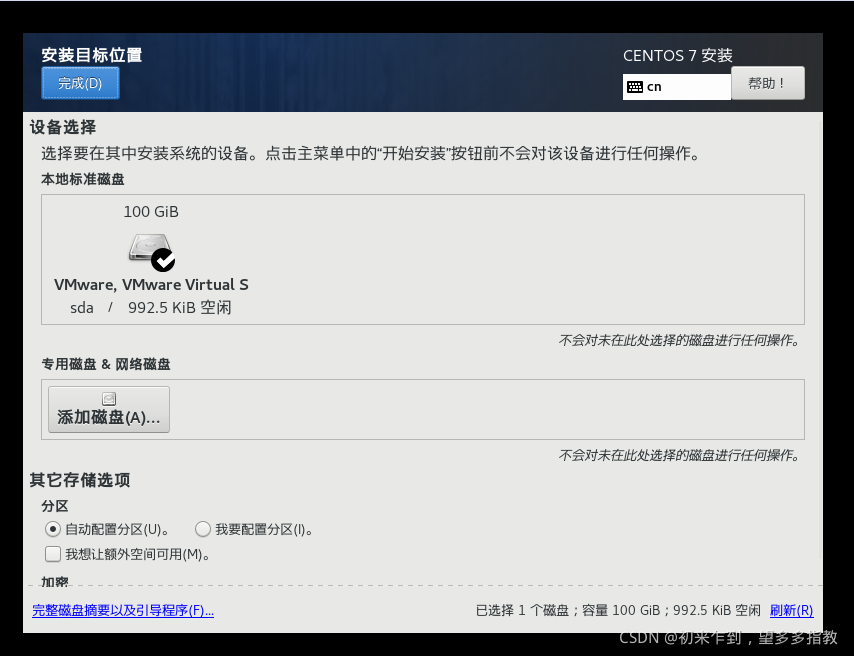Click the '专用磁盘 & 网络磁盘' section label
The image size is (854, 656).
pyautogui.click(x=106, y=364)
